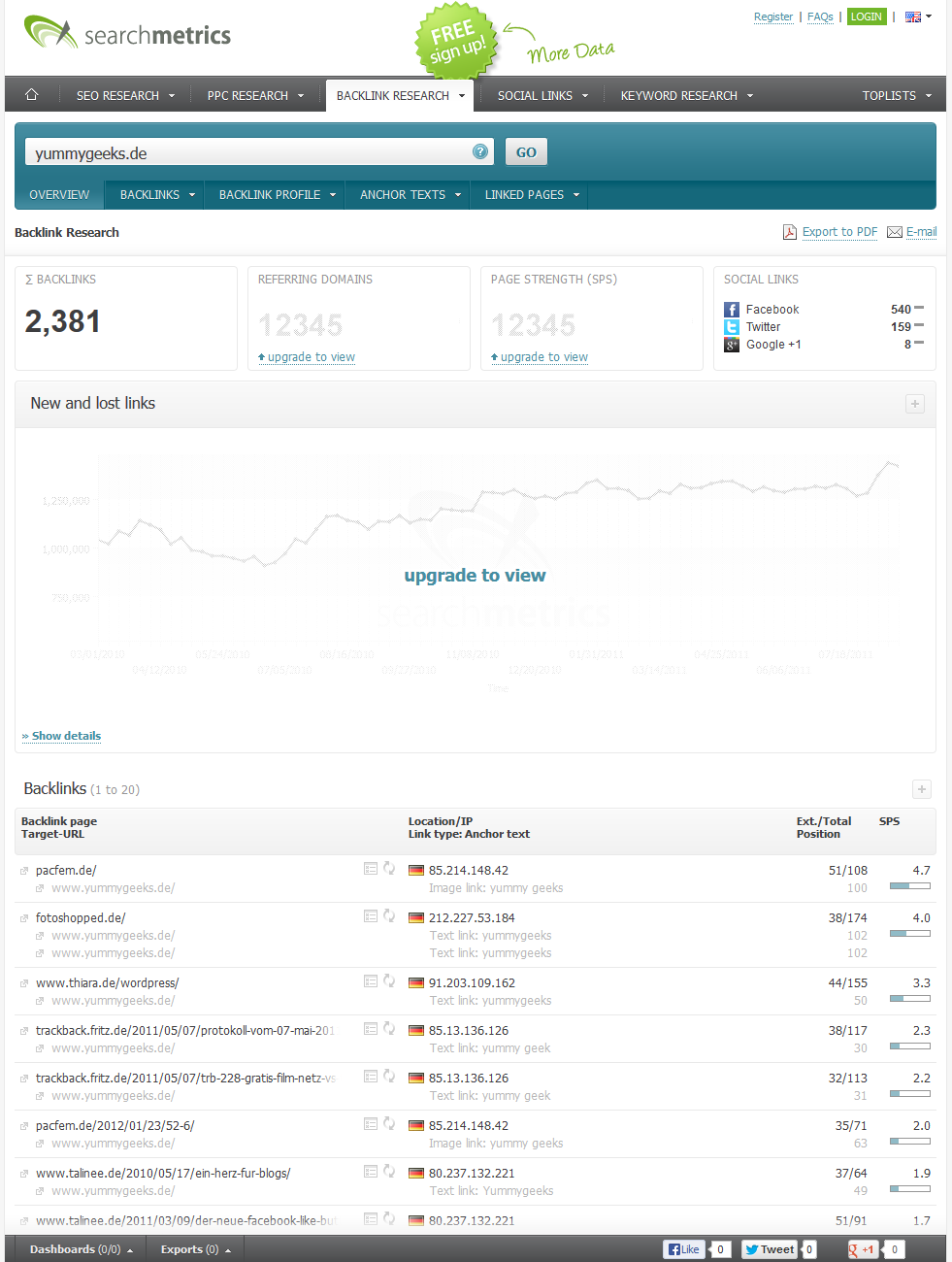The height and width of the screenshot is (1262, 952).
Task: Open the Social Links menu
Action: (x=542, y=95)
